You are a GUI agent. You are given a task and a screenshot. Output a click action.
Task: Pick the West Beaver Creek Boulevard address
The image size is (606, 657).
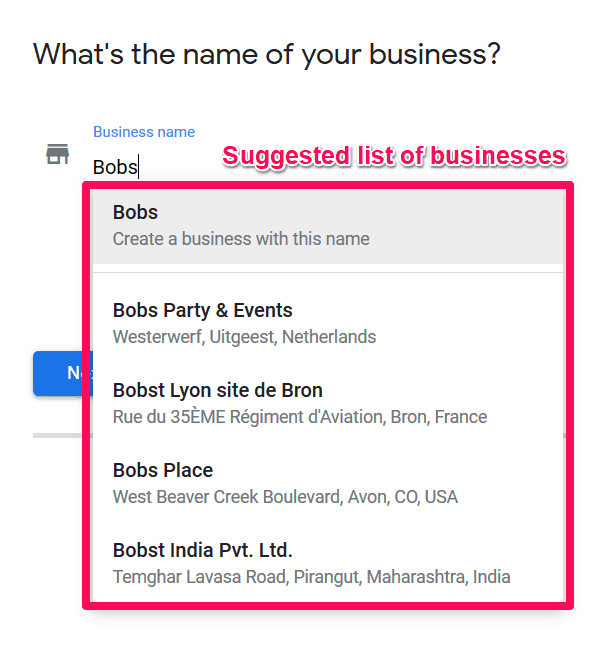[x=285, y=497]
